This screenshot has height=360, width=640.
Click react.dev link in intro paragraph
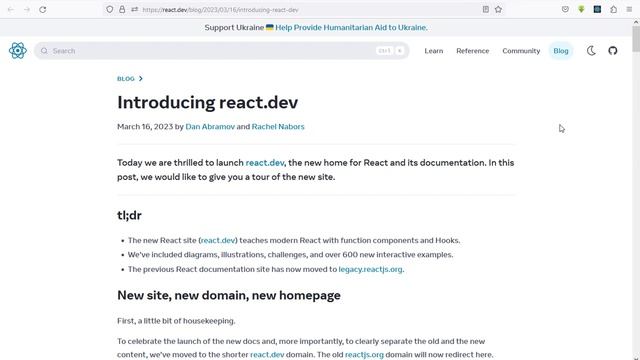264,162
